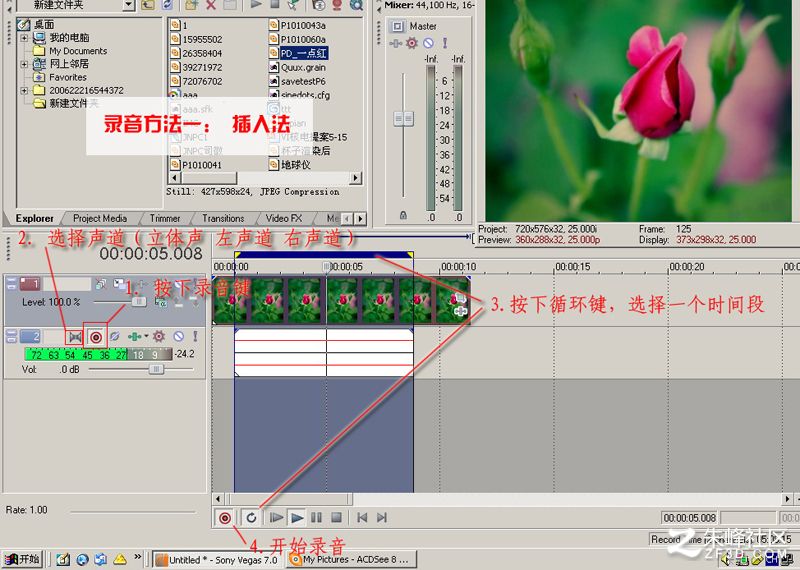Expand 网上邻居 tree node
800x570 pixels.
pyautogui.click(x=24, y=64)
